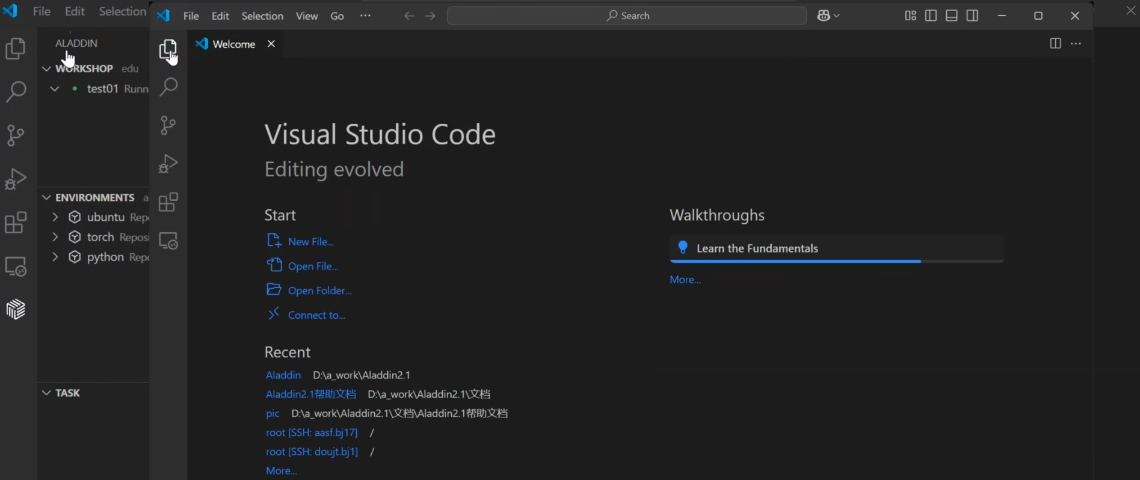Expand the python environment

(x=55, y=257)
